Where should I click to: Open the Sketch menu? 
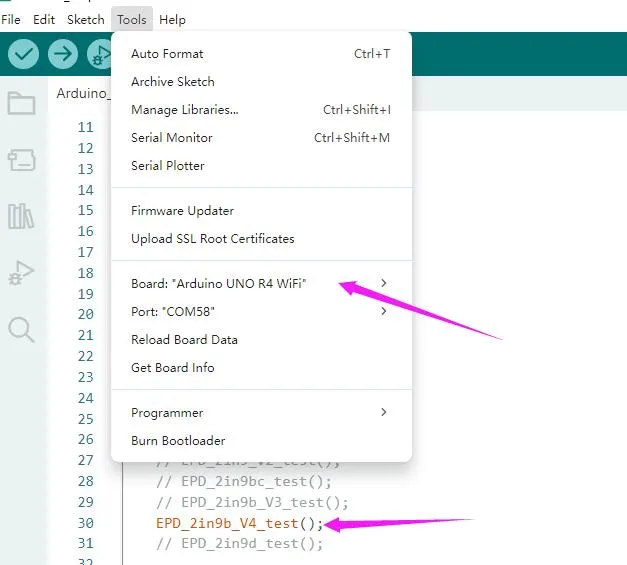pos(86,20)
